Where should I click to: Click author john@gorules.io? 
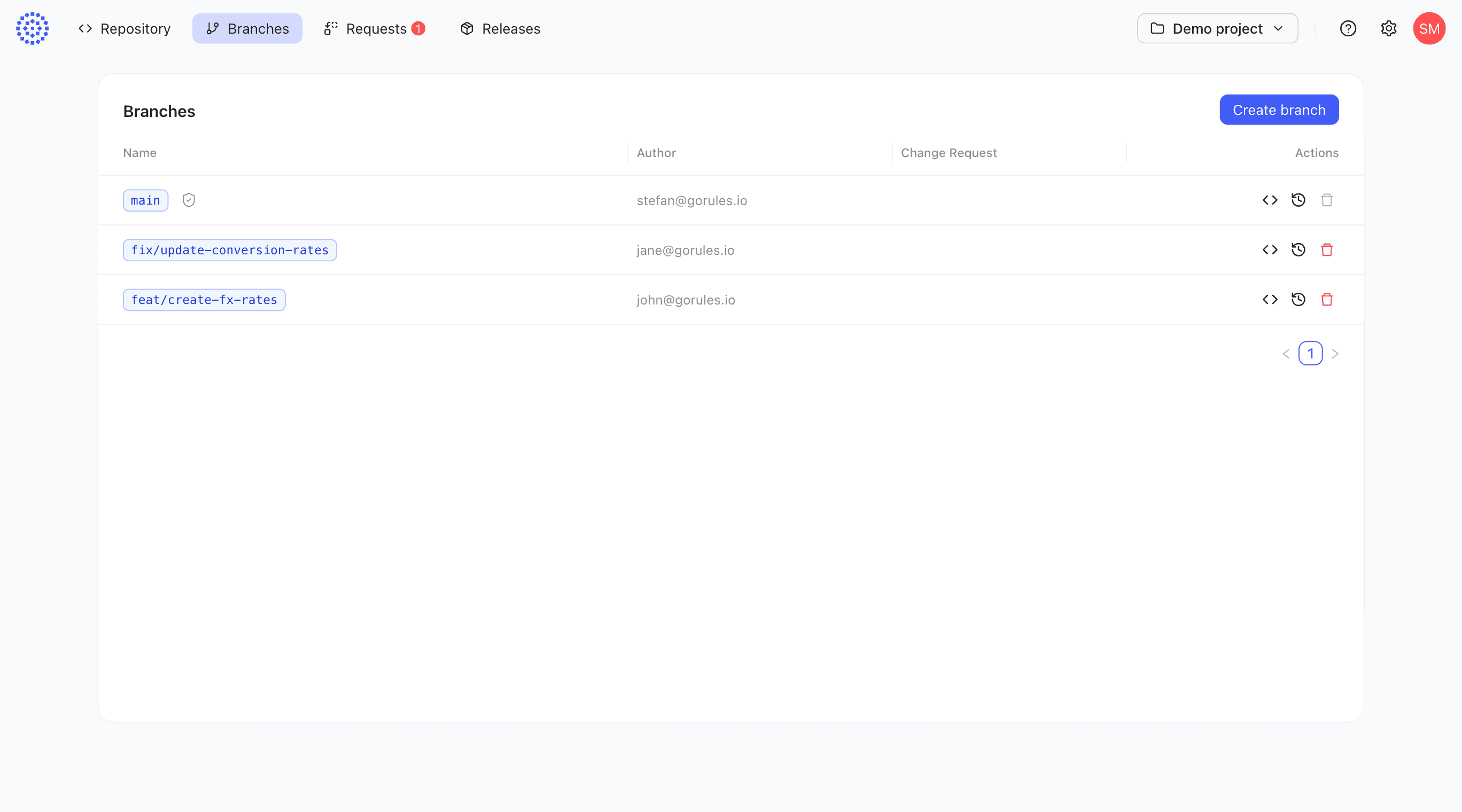click(x=686, y=300)
